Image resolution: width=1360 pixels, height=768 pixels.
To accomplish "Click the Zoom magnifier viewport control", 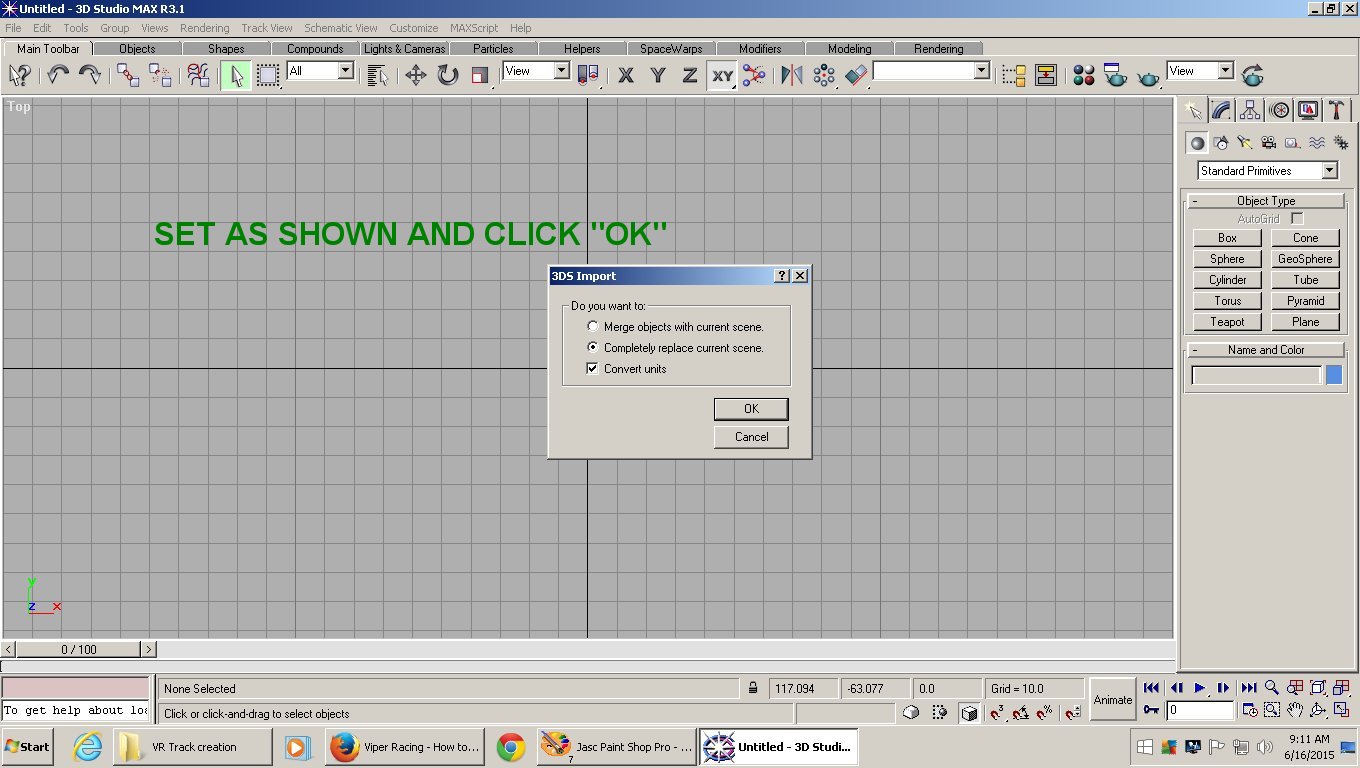I will tap(1272, 688).
